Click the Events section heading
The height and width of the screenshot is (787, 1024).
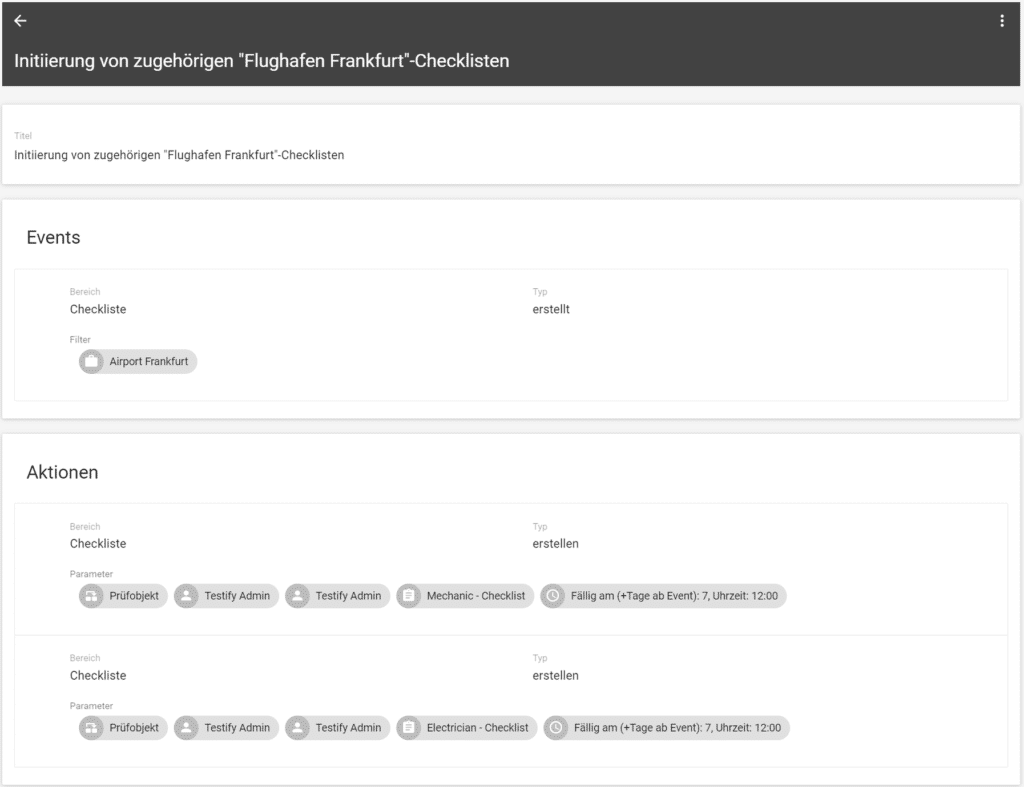(x=54, y=237)
